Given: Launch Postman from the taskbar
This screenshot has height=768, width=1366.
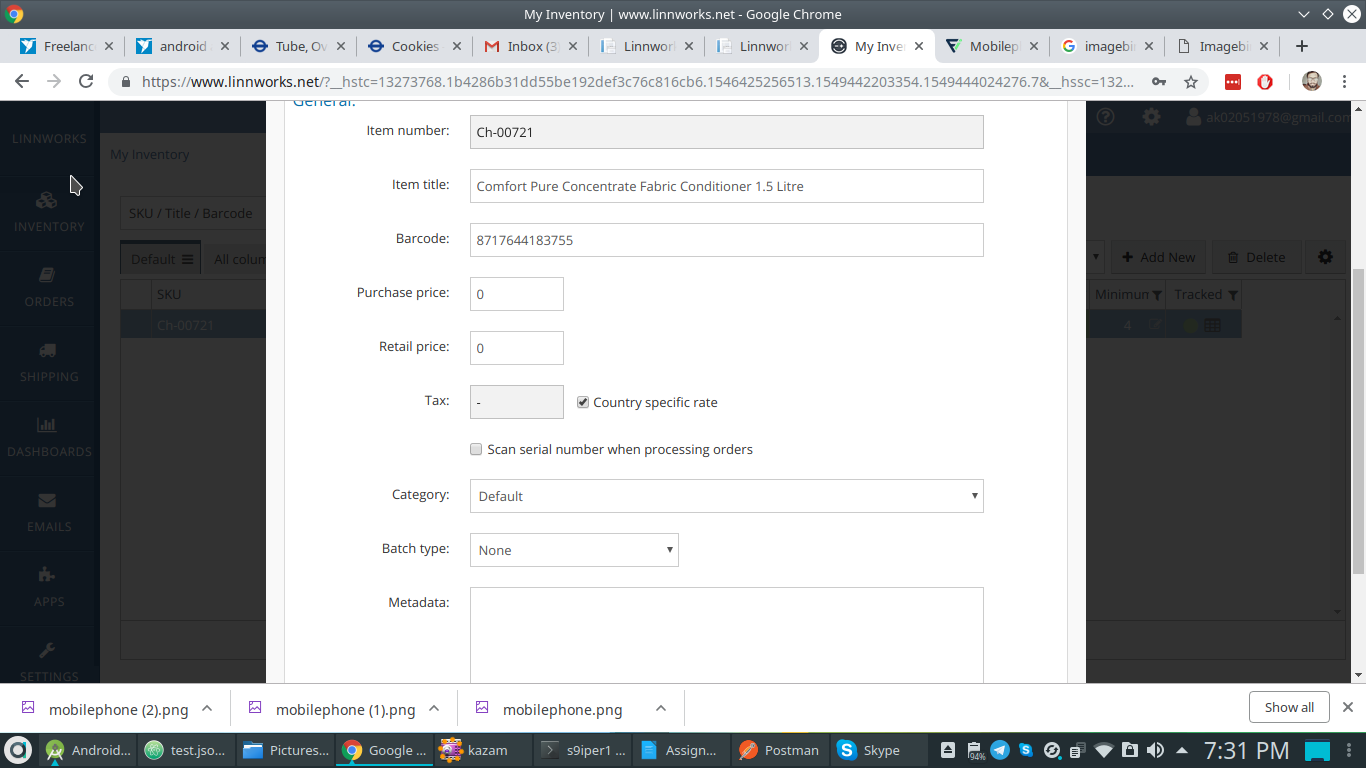Looking at the screenshot, I should 779,750.
